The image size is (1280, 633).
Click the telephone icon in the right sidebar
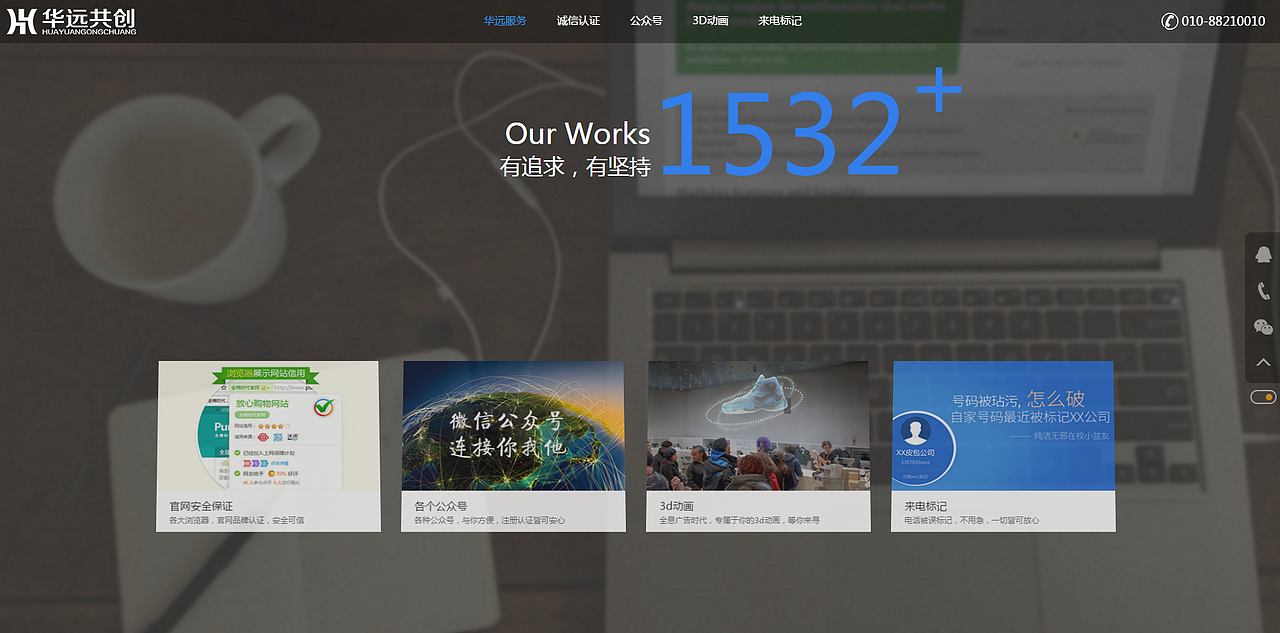(1263, 290)
